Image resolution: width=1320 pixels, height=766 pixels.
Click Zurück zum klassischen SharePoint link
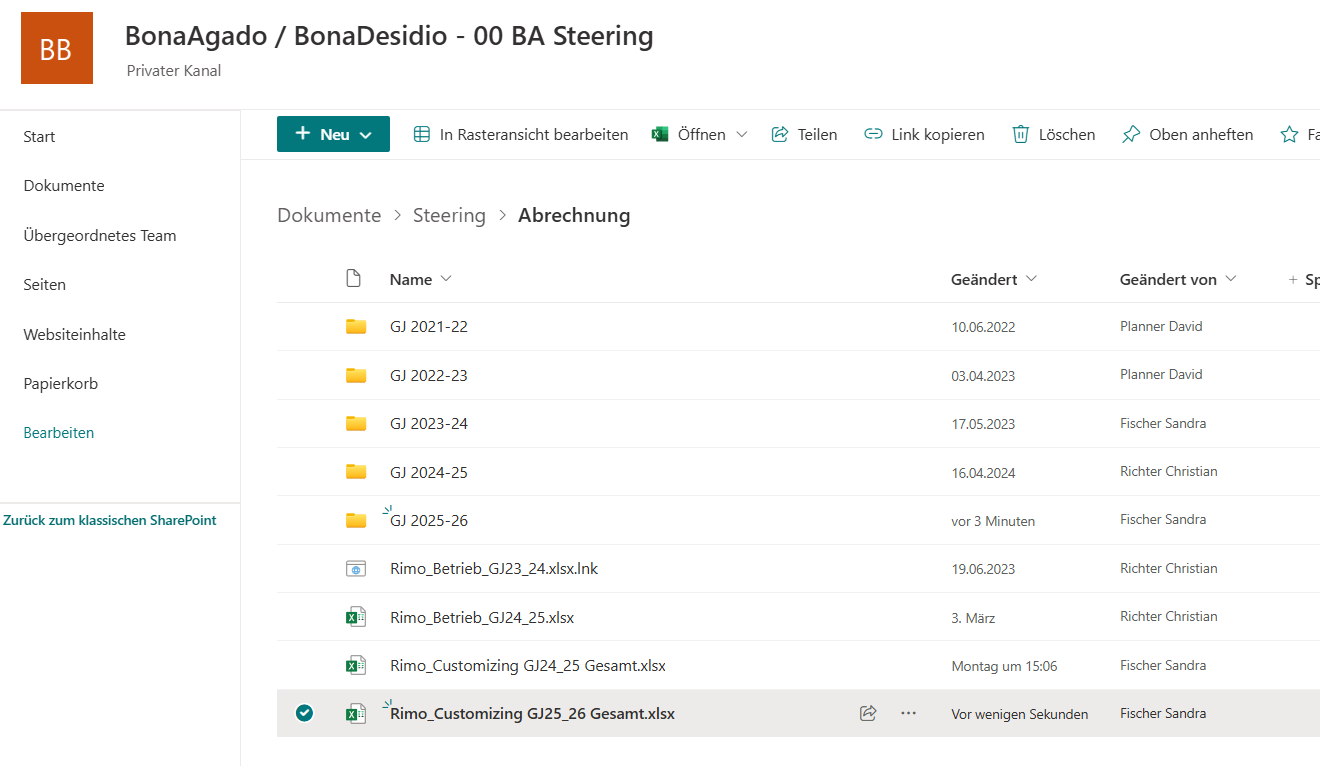click(110, 520)
